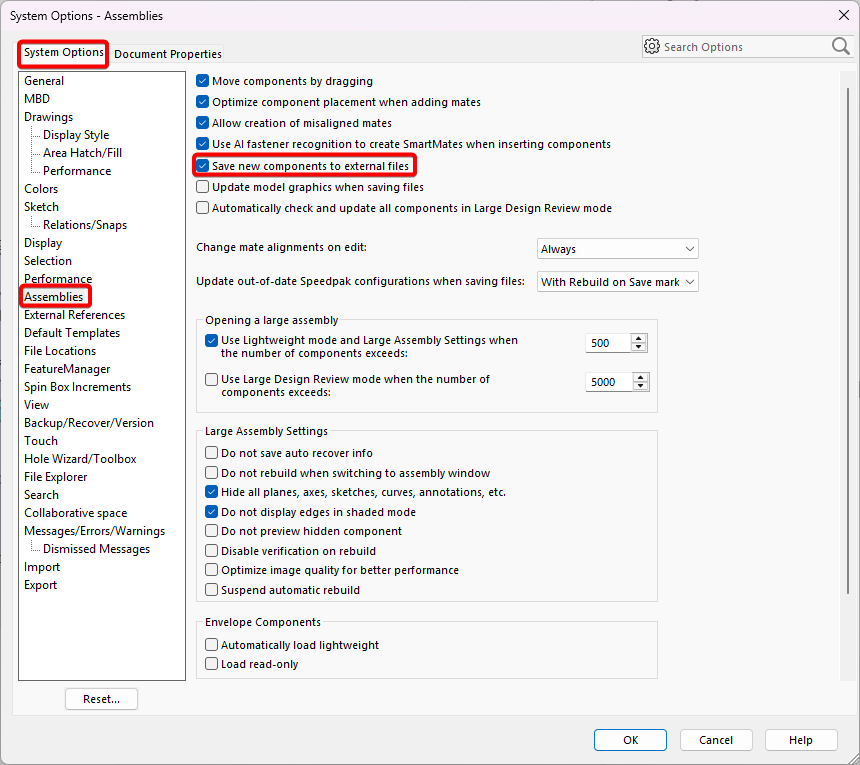Close the System Options dialog
Viewport: 860px width, 765px height.
(x=844, y=15)
